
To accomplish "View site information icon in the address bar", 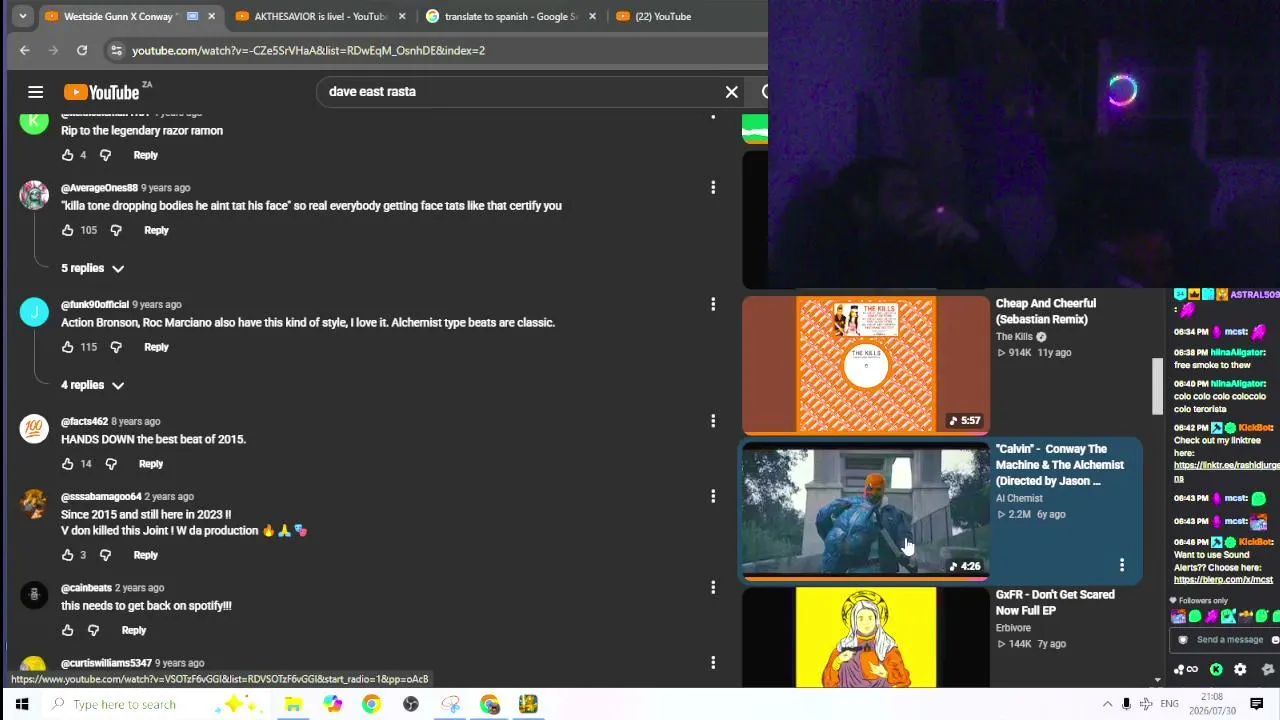I will pos(116,50).
